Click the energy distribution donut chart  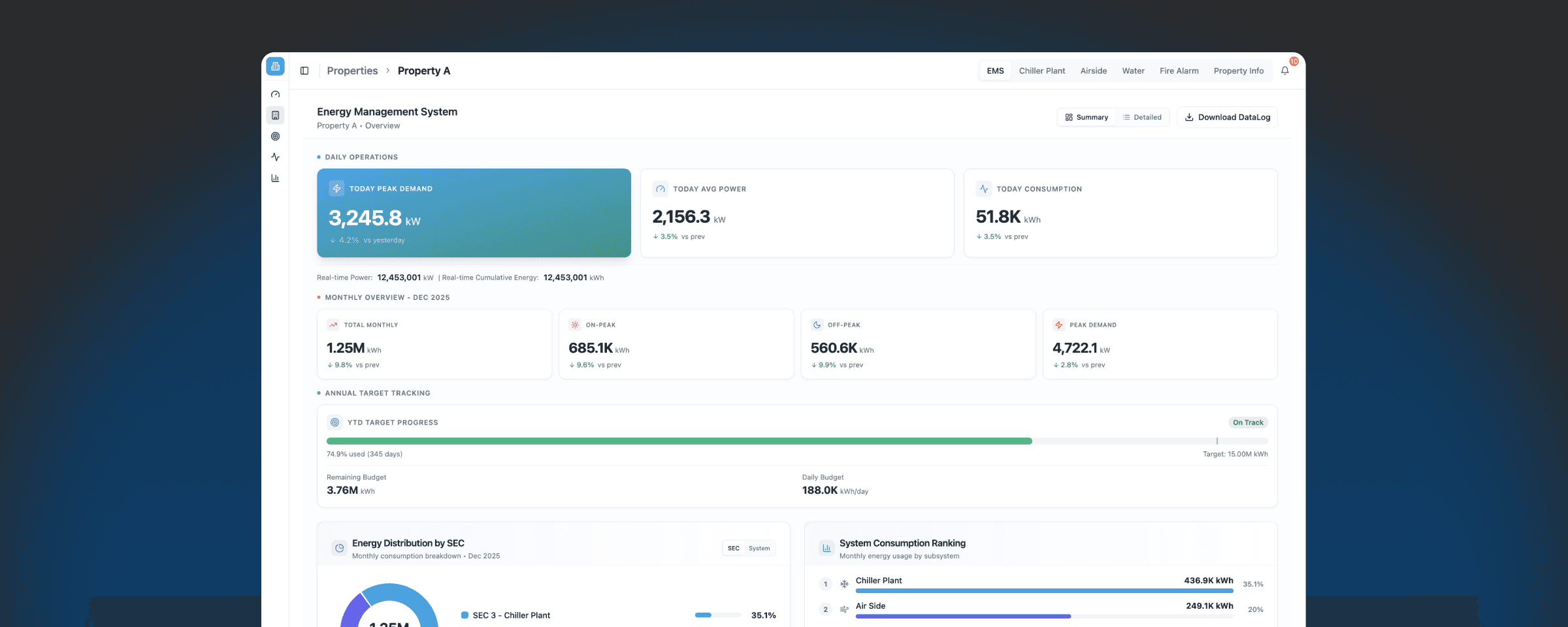[x=389, y=605]
